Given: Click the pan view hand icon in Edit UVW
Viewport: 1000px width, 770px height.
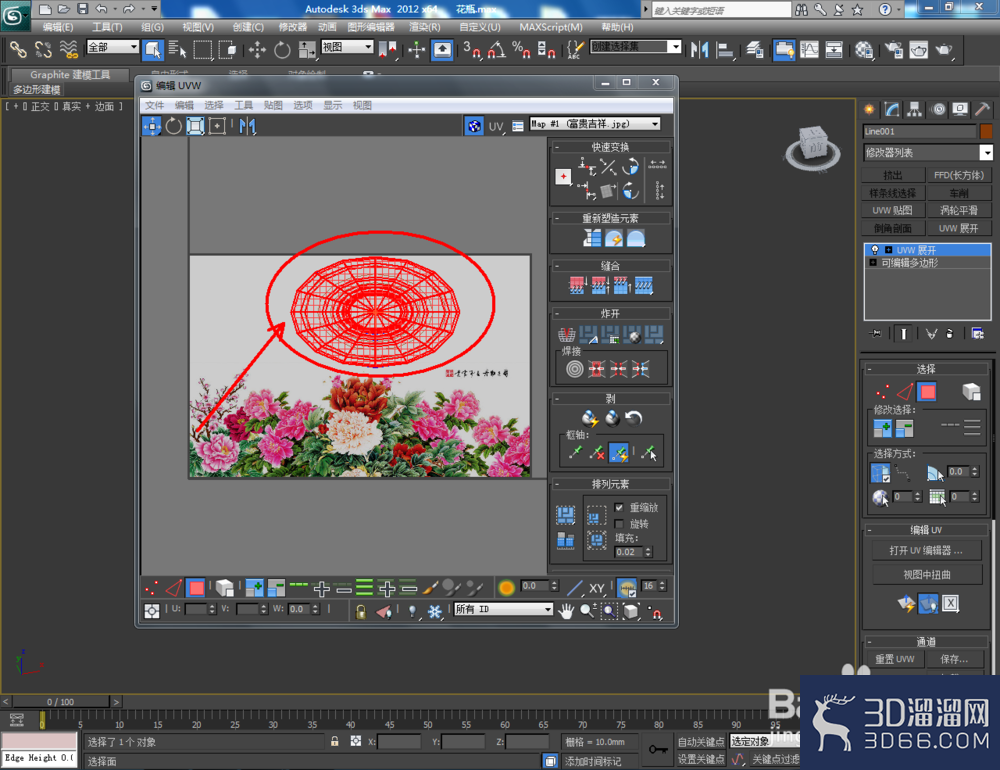Looking at the screenshot, I should coord(566,611).
